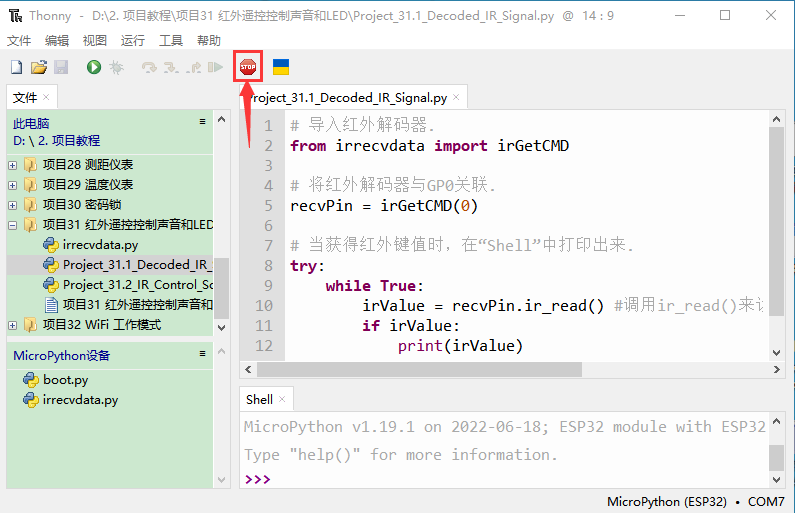Click the Save floppy disk icon
The width and height of the screenshot is (795, 513).
[60, 67]
